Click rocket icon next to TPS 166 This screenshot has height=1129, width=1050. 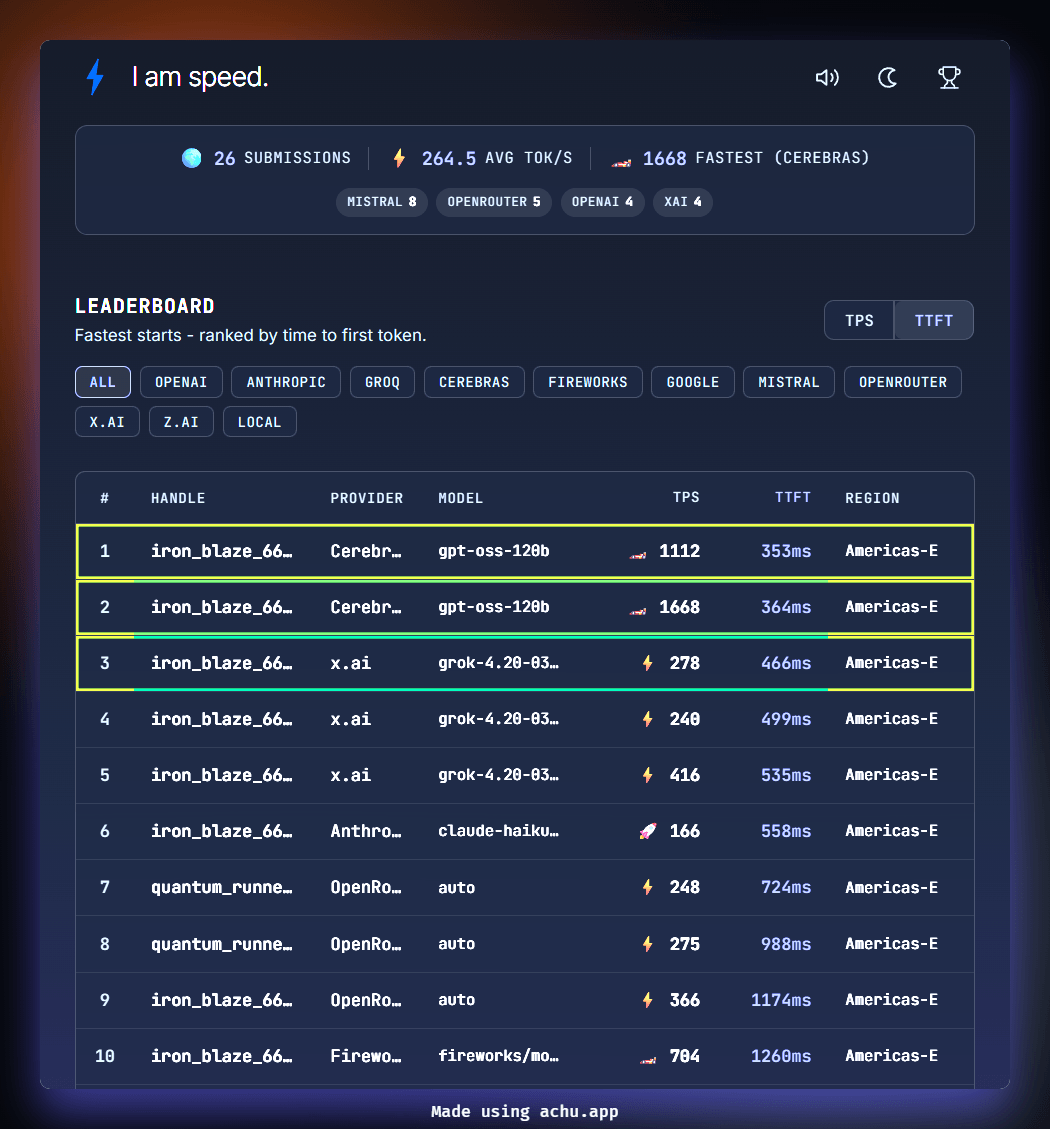(x=647, y=832)
